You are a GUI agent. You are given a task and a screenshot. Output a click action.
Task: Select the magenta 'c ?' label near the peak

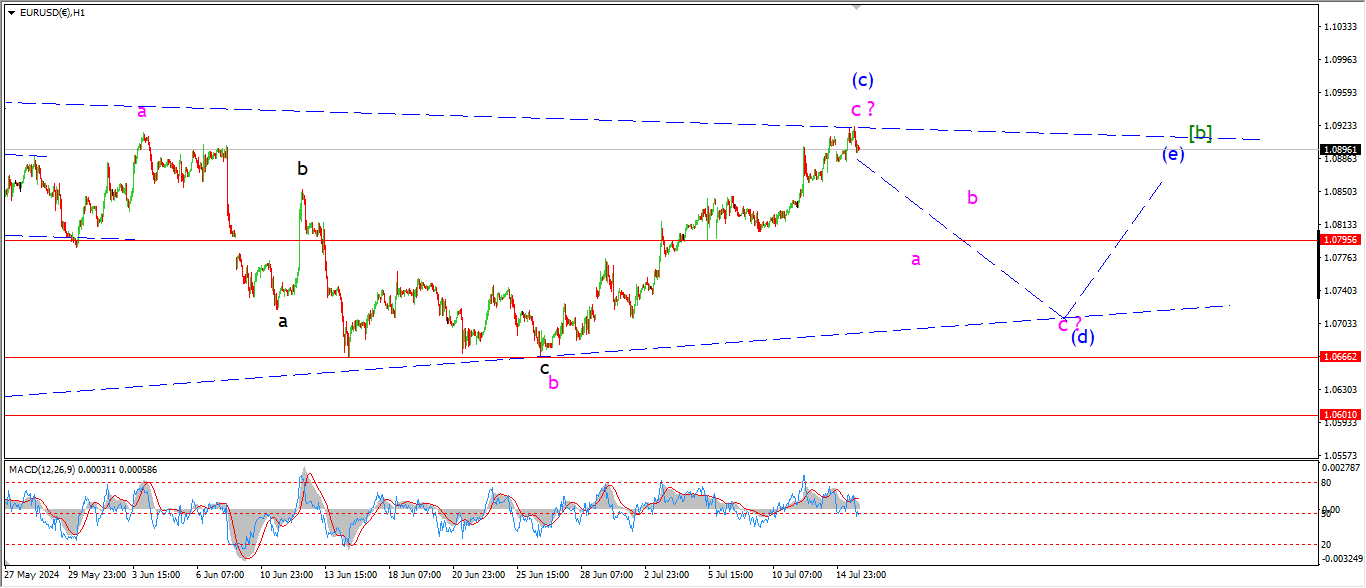point(863,109)
